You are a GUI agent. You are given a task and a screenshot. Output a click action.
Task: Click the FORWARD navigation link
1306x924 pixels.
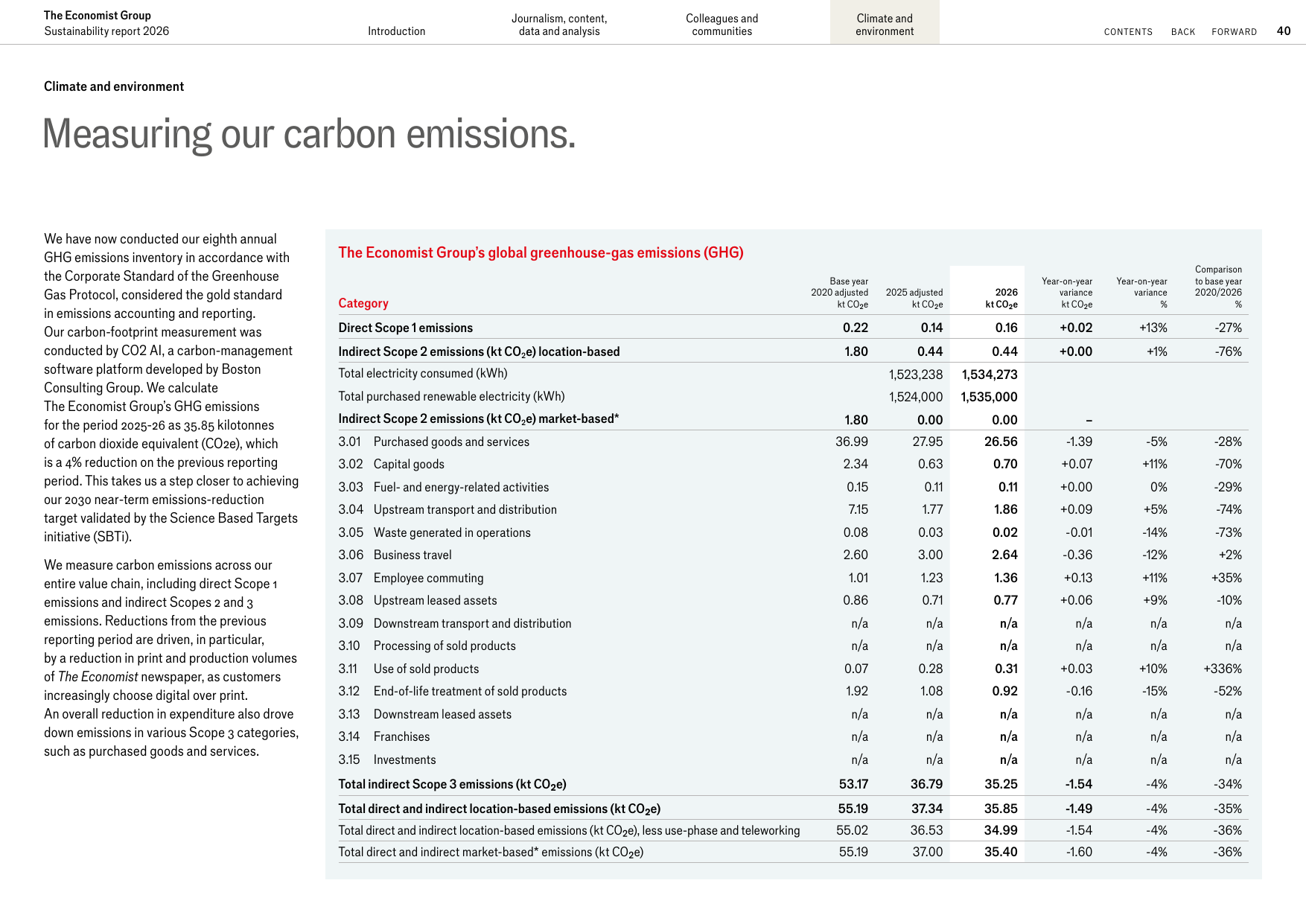(x=1234, y=32)
